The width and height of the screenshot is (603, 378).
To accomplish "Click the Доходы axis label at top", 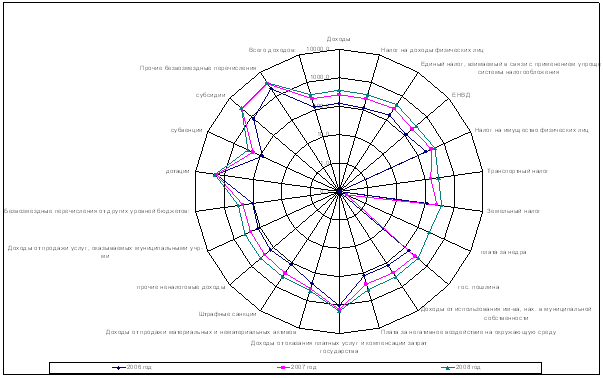I will click(x=338, y=39).
